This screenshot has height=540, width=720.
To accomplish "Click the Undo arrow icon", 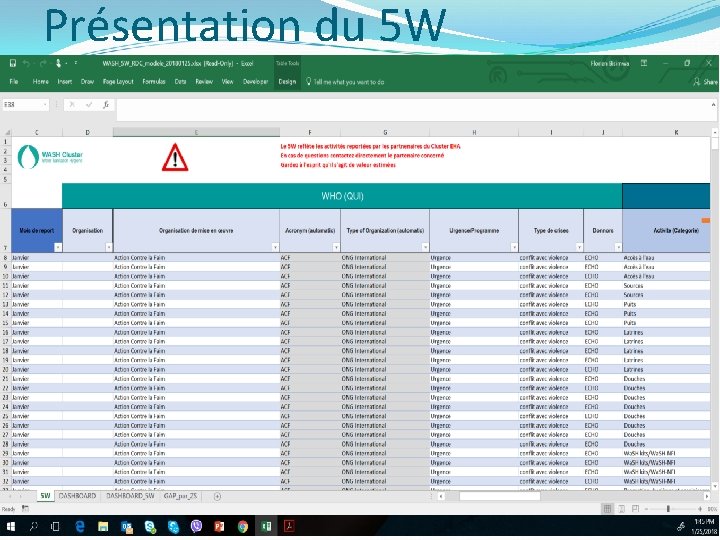I will point(27,63).
